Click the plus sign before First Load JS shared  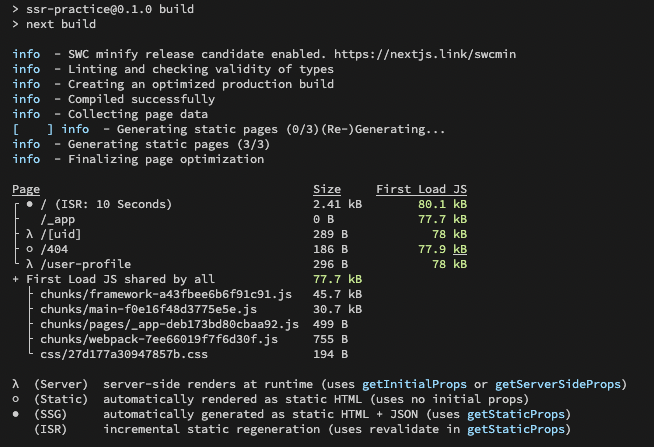16,279
